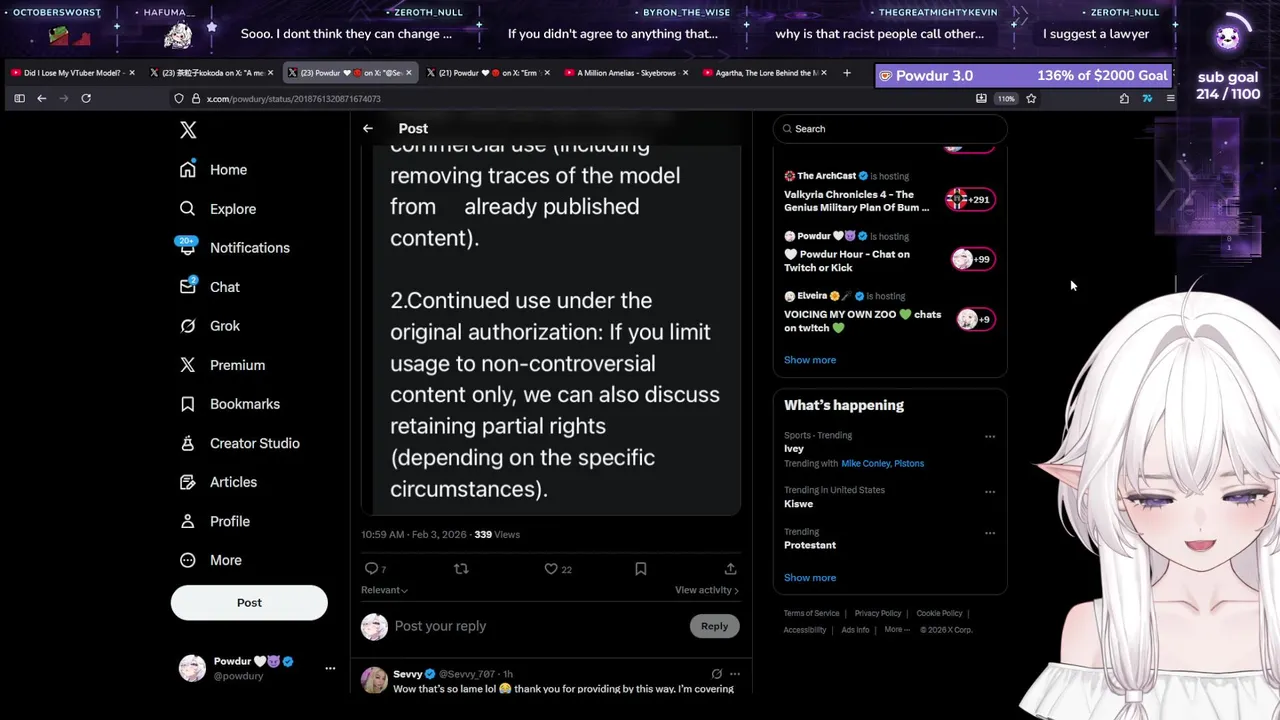Screen dimensions: 1280x720
Task: Open the Relevant reply sorting dropdown
Action: [384, 590]
